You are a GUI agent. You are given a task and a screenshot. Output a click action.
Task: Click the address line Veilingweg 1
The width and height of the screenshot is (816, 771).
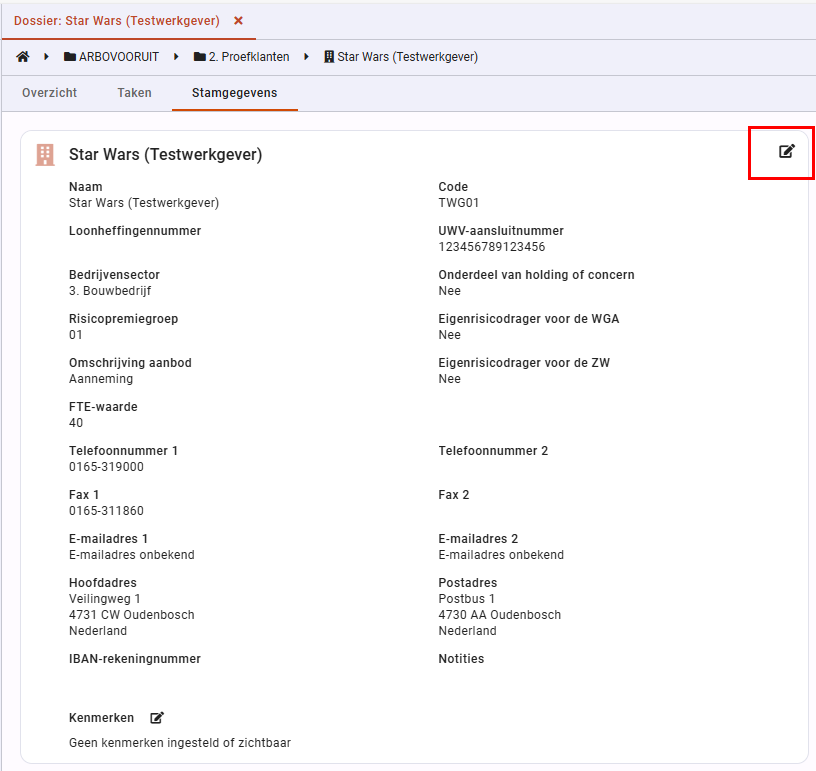105,599
